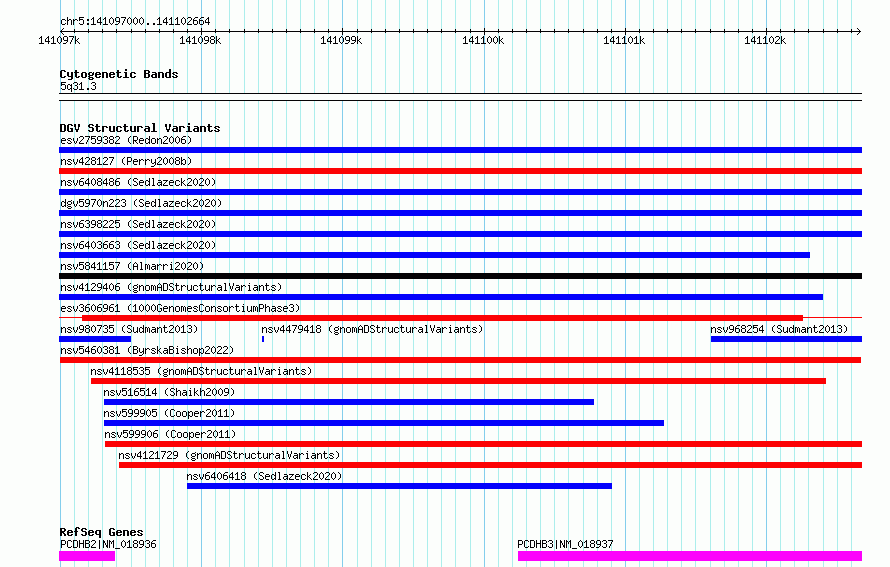This screenshot has width=890, height=567.
Task: Click the 141100k ruler position
Action: (x=483, y=40)
